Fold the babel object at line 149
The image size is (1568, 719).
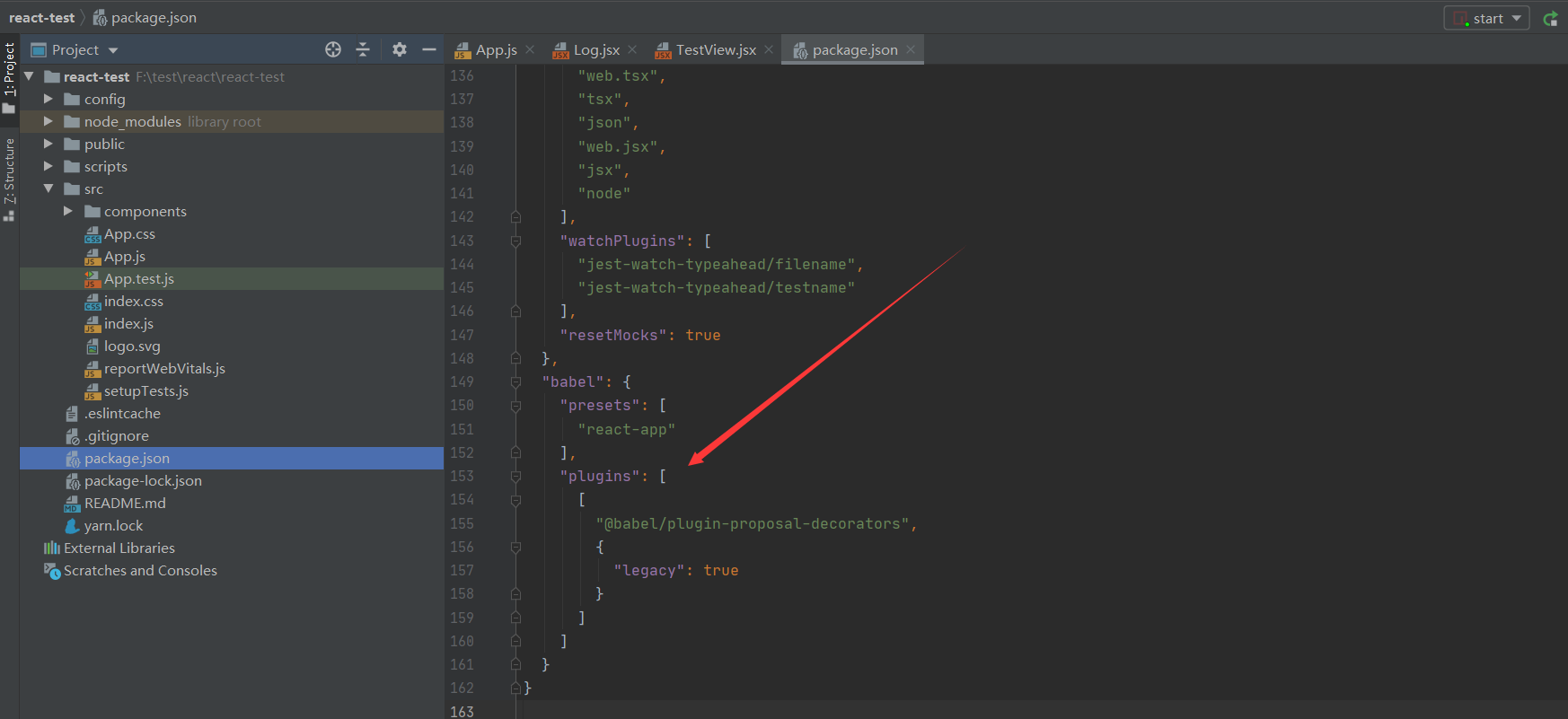(x=515, y=381)
